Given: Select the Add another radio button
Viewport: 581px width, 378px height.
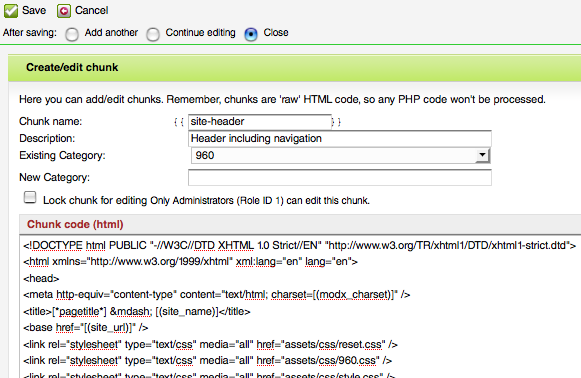Looking at the screenshot, I should pyautogui.click(x=72, y=35).
